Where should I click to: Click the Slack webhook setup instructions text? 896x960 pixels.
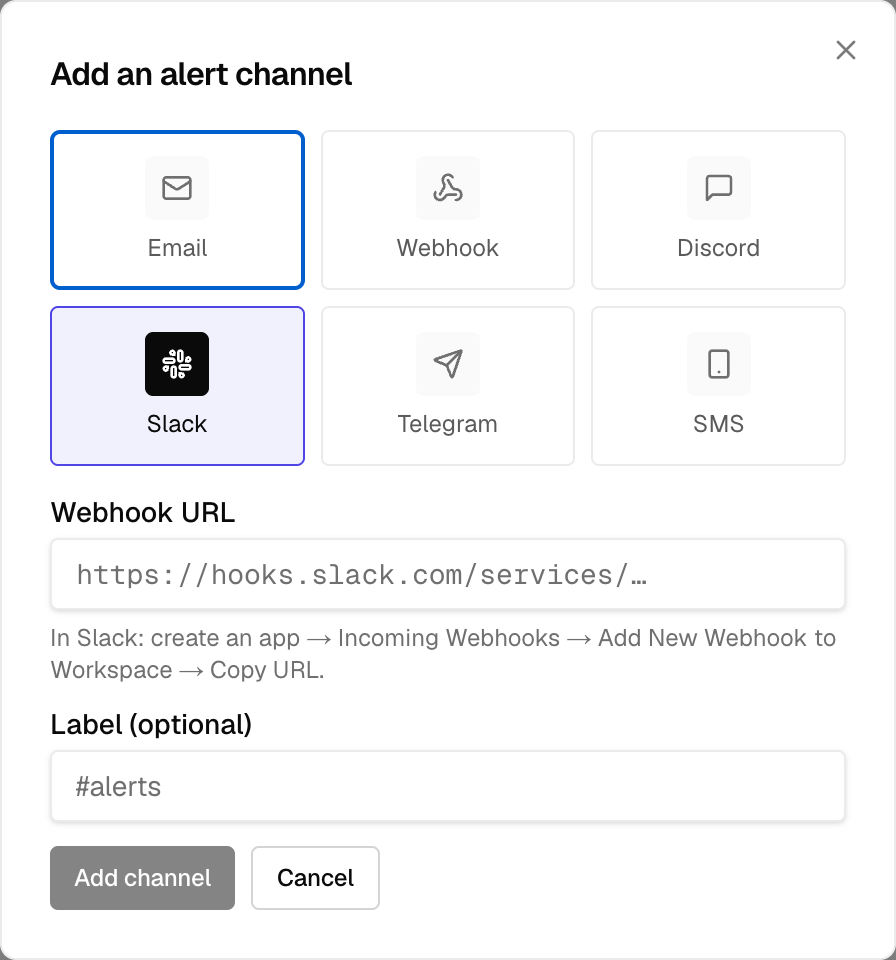[443, 654]
